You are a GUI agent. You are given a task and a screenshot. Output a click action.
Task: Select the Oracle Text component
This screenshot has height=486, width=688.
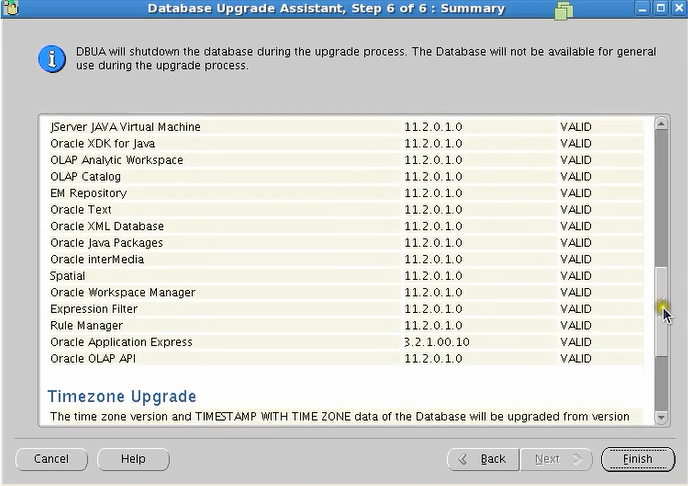(x=346, y=210)
